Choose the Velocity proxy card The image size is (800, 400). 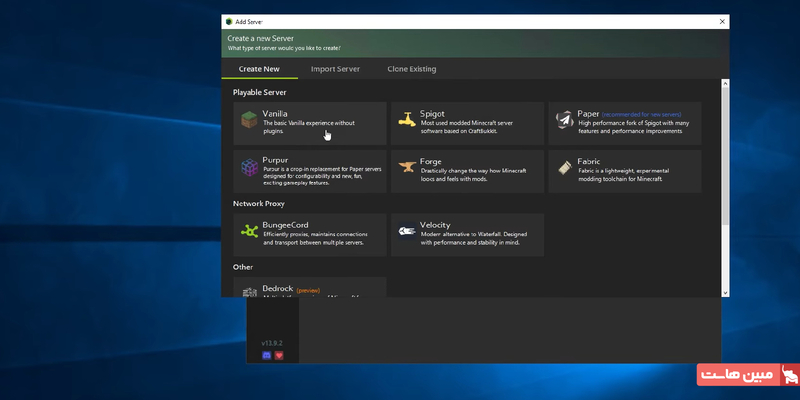[467, 235]
